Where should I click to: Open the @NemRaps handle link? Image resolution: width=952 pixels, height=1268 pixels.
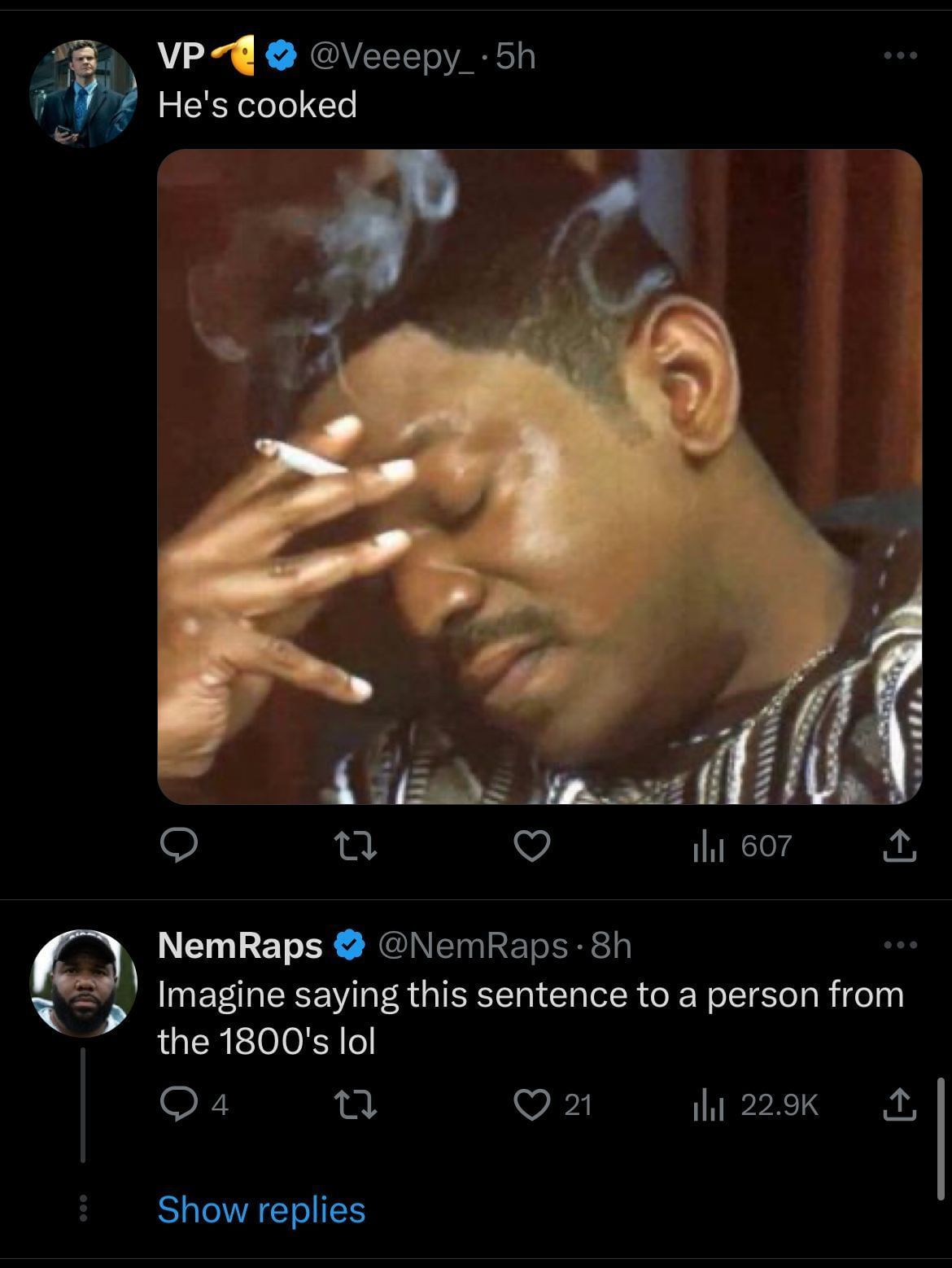coord(472,946)
